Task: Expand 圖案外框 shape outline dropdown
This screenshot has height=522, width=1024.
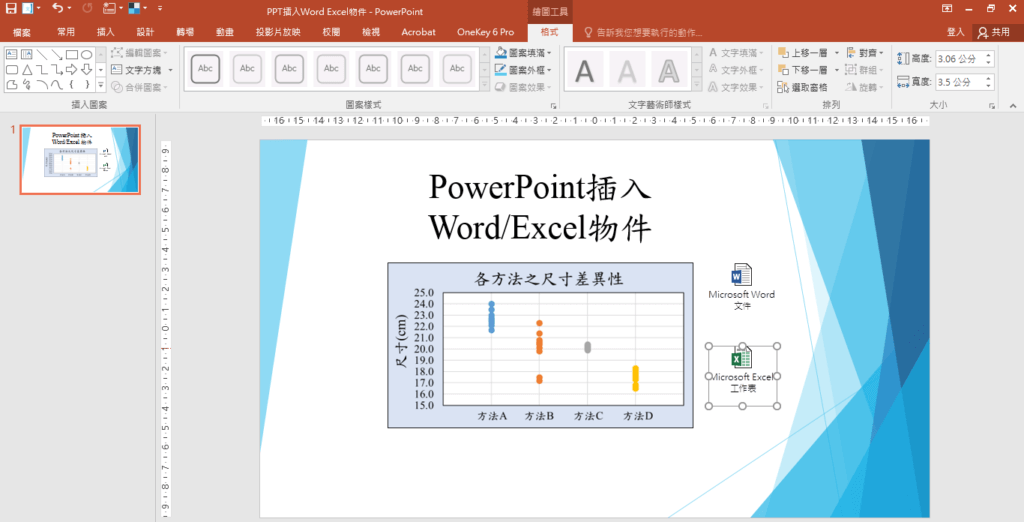Action: pos(525,70)
